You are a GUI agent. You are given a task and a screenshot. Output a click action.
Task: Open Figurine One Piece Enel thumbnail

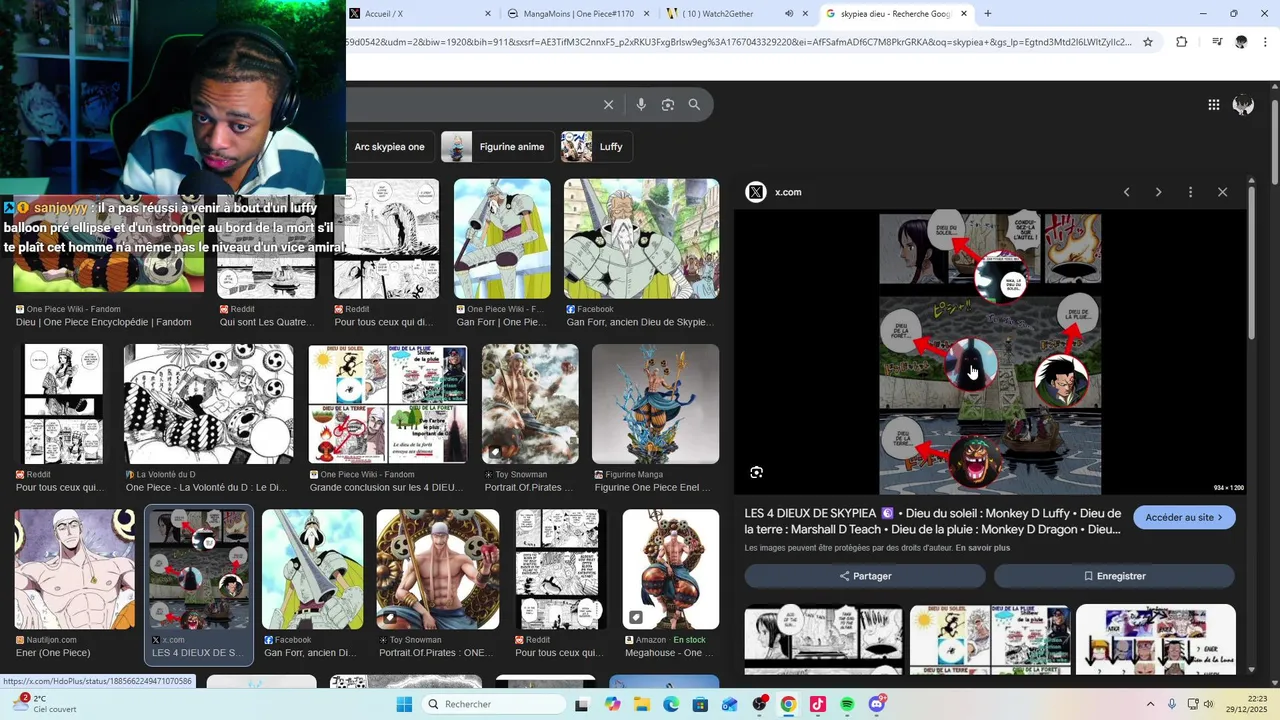coord(655,404)
